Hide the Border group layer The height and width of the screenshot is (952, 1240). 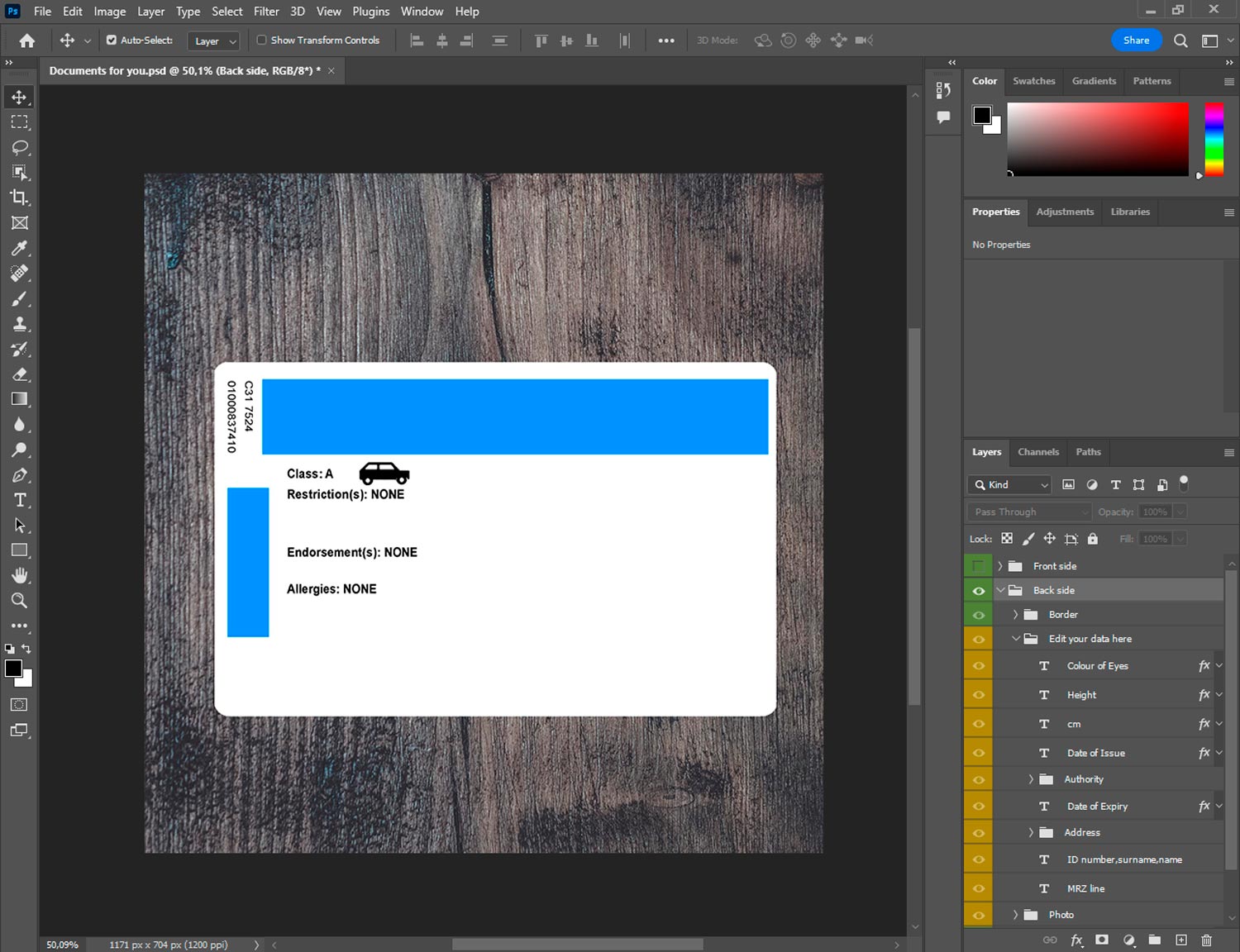pos(978,615)
